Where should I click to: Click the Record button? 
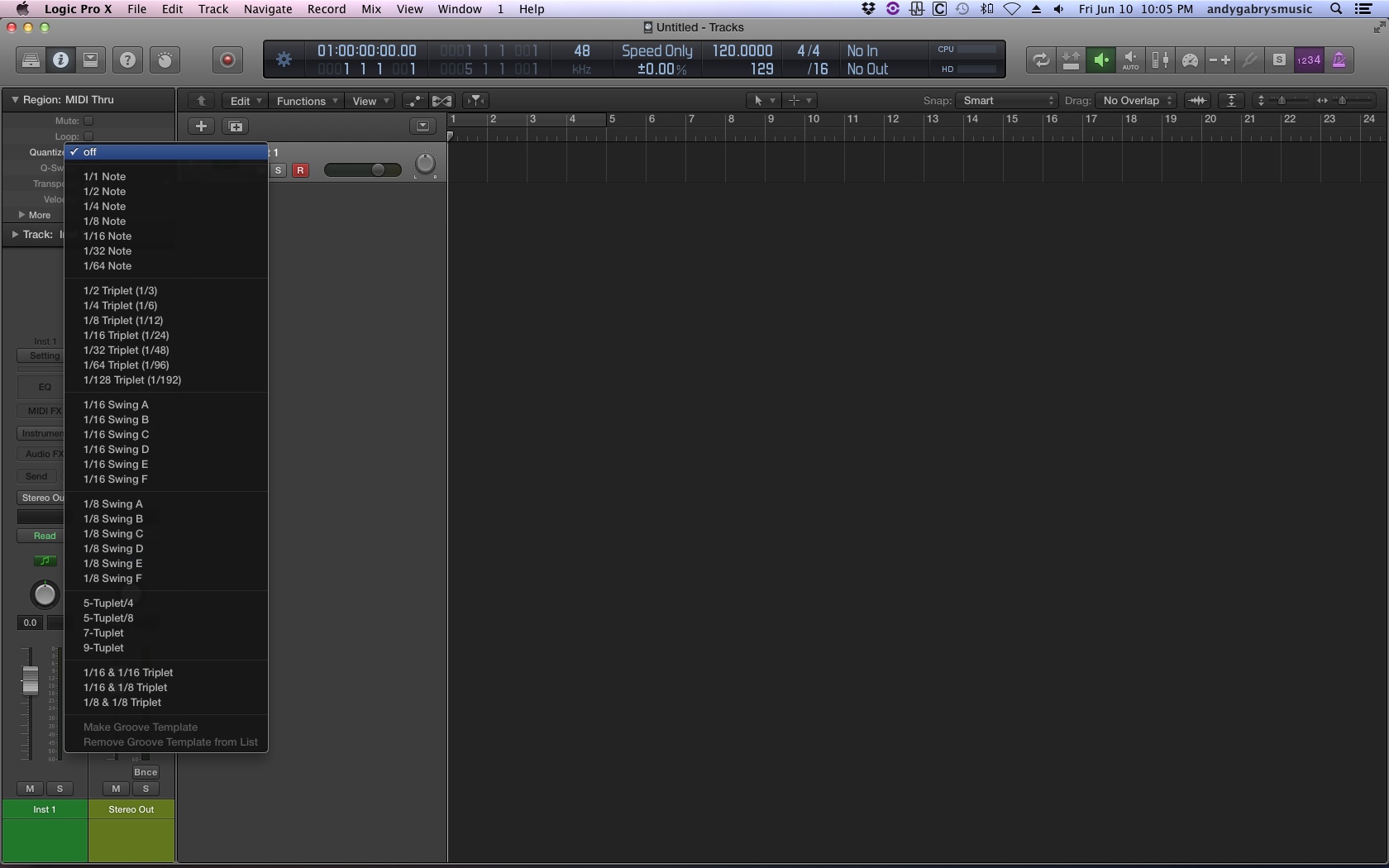[x=227, y=60]
